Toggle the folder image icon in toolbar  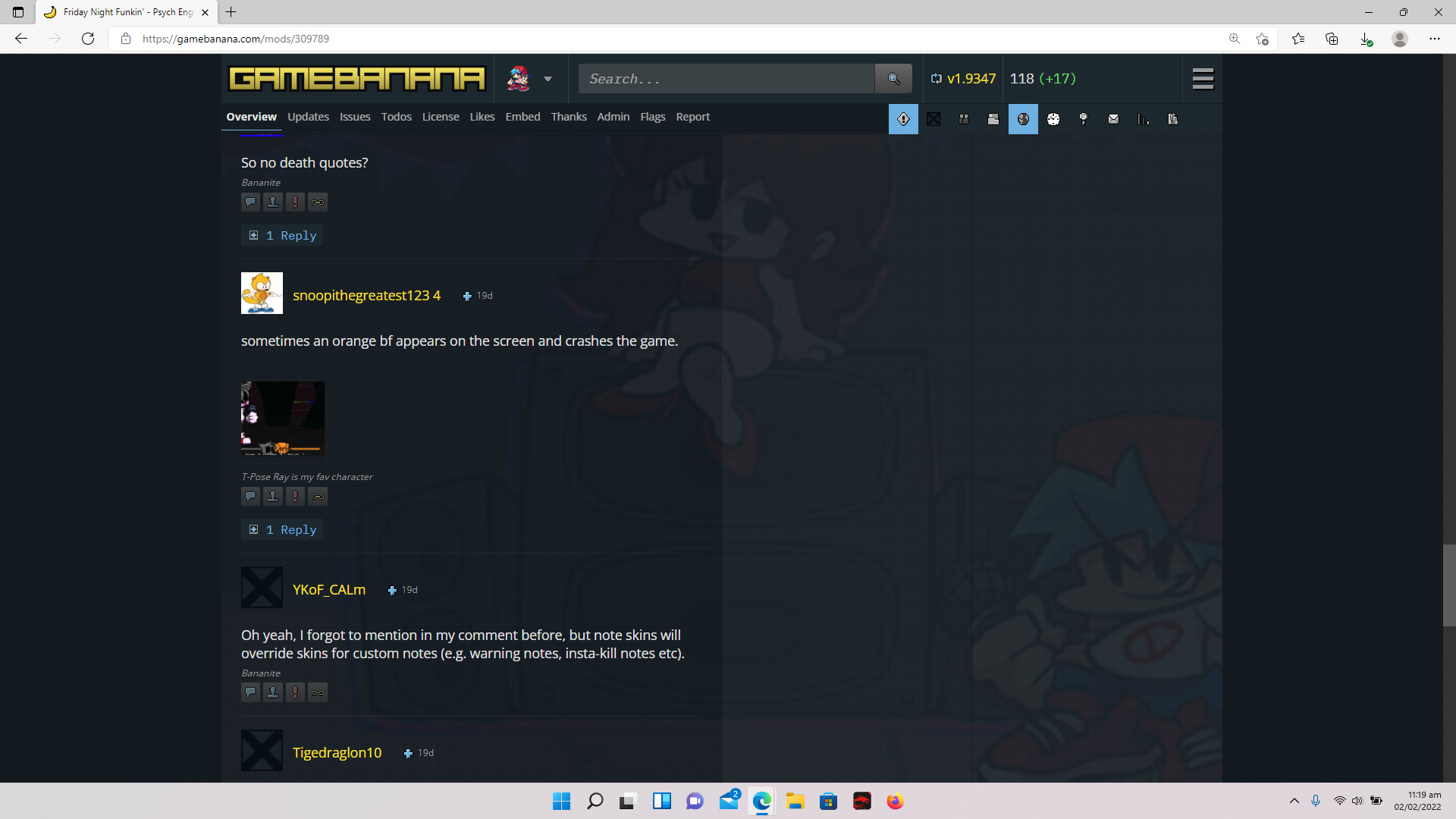pos(993,119)
